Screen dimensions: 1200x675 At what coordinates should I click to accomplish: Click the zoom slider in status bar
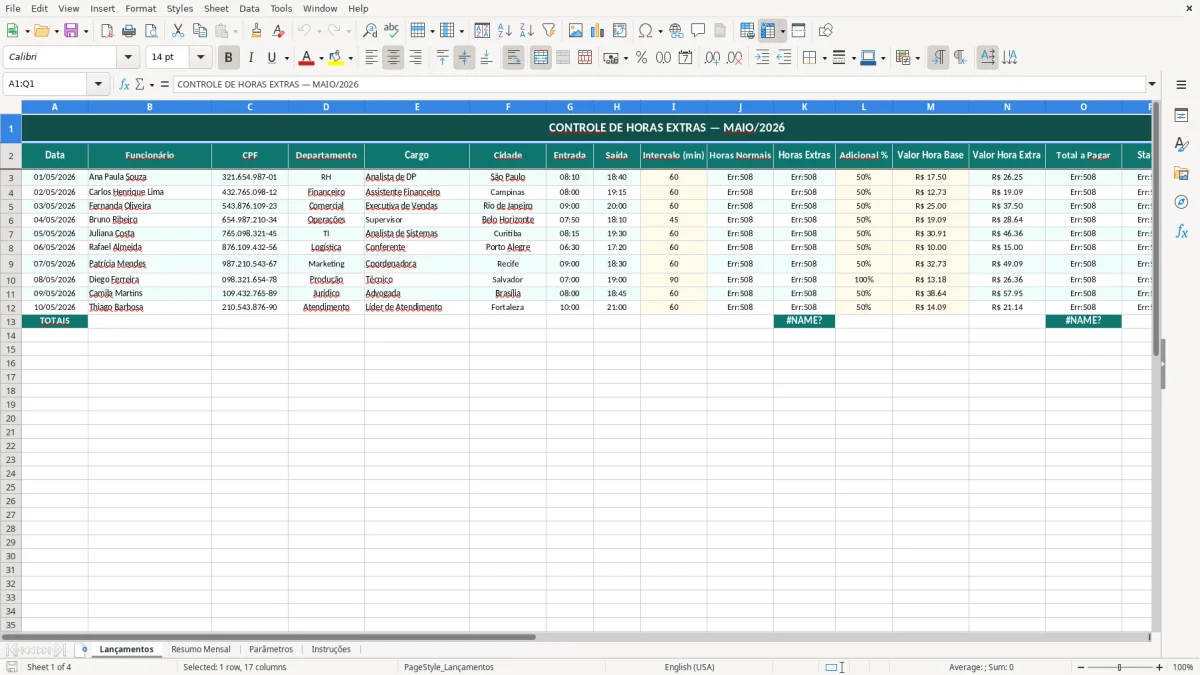[x=1120, y=667]
